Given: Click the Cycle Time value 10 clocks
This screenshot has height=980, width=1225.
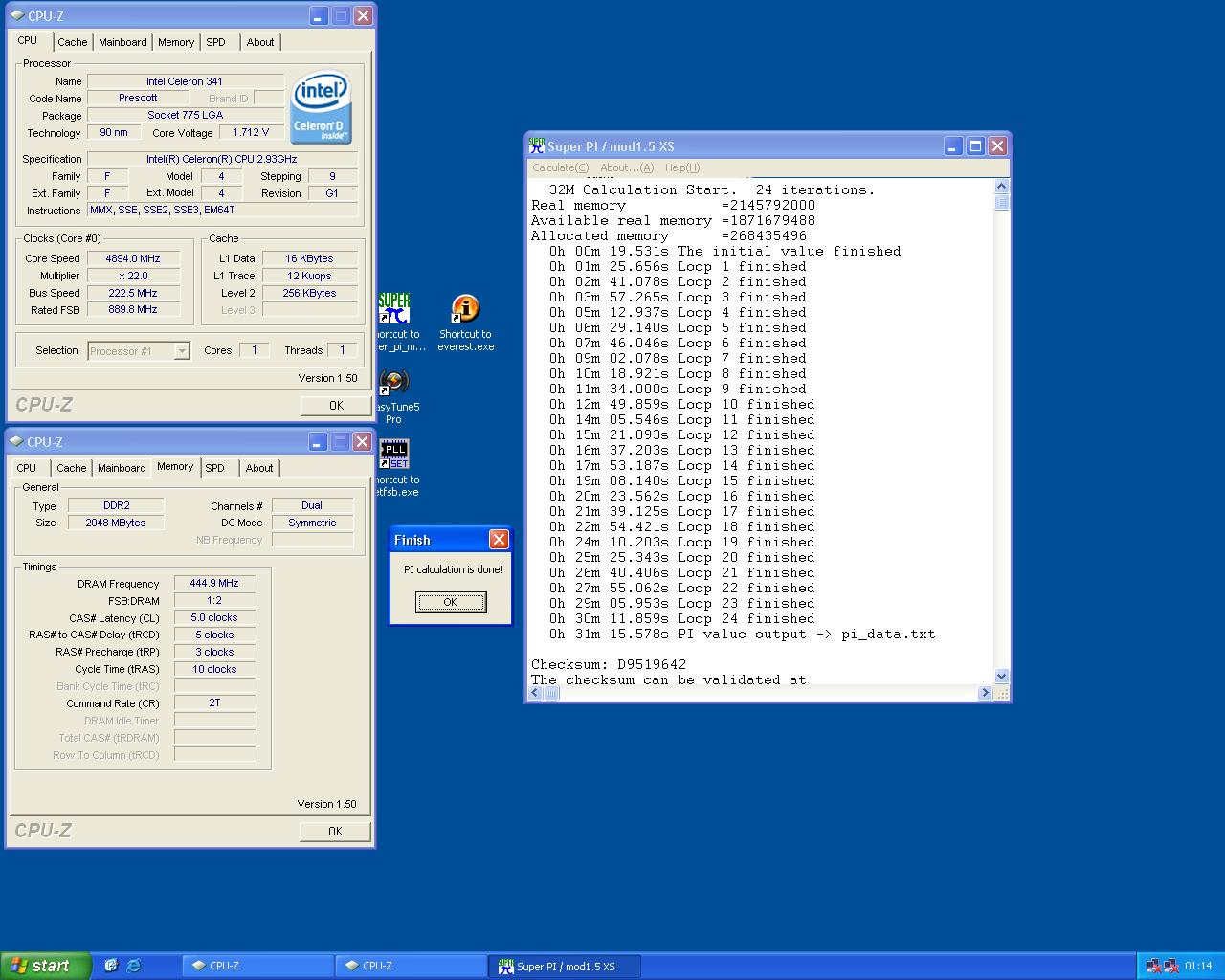Looking at the screenshot, I should [214, 669].
